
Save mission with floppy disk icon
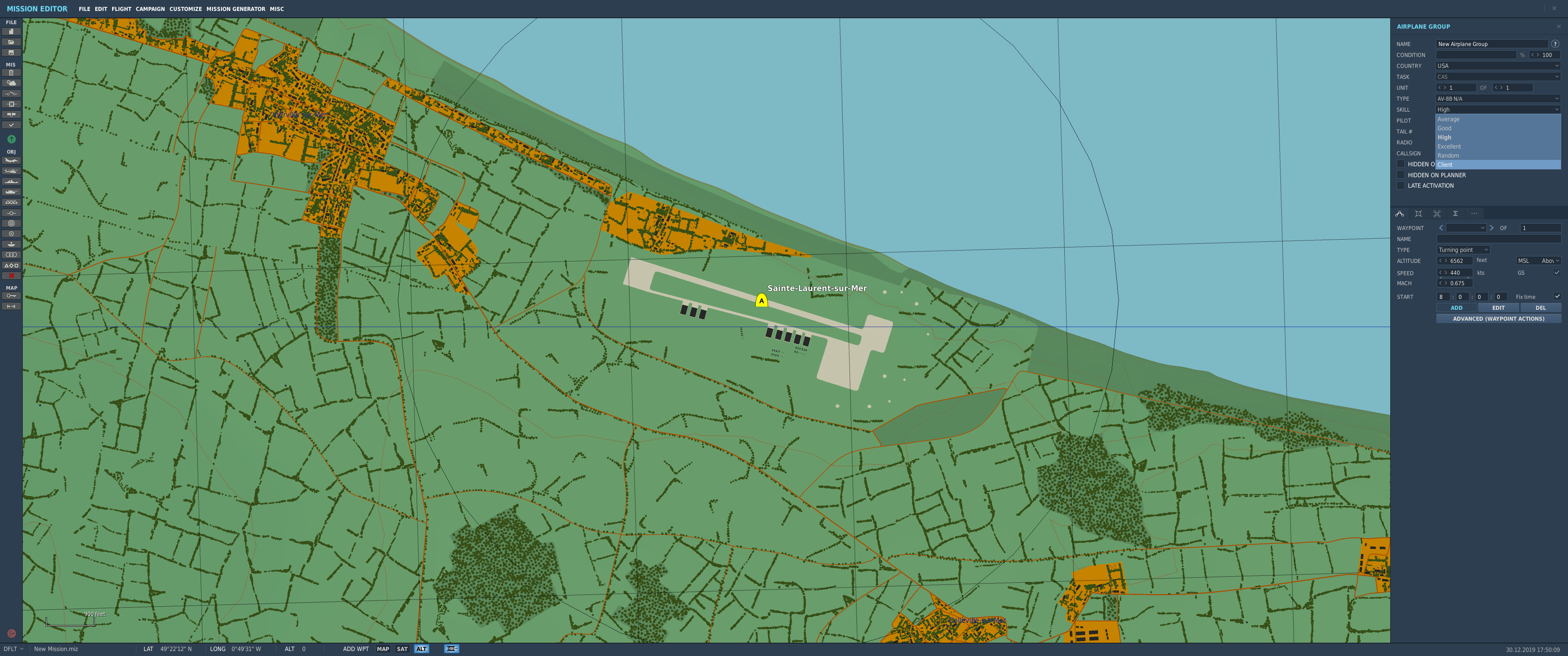(x=11, y=53)
